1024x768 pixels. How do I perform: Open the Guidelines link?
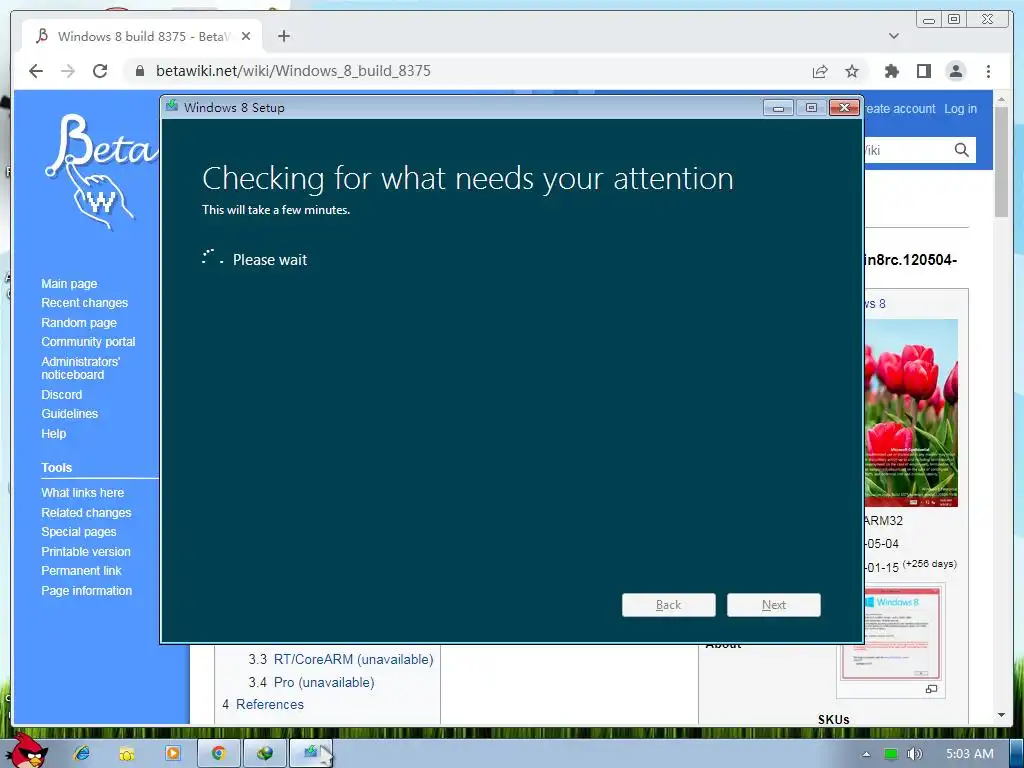coord(69,414)
